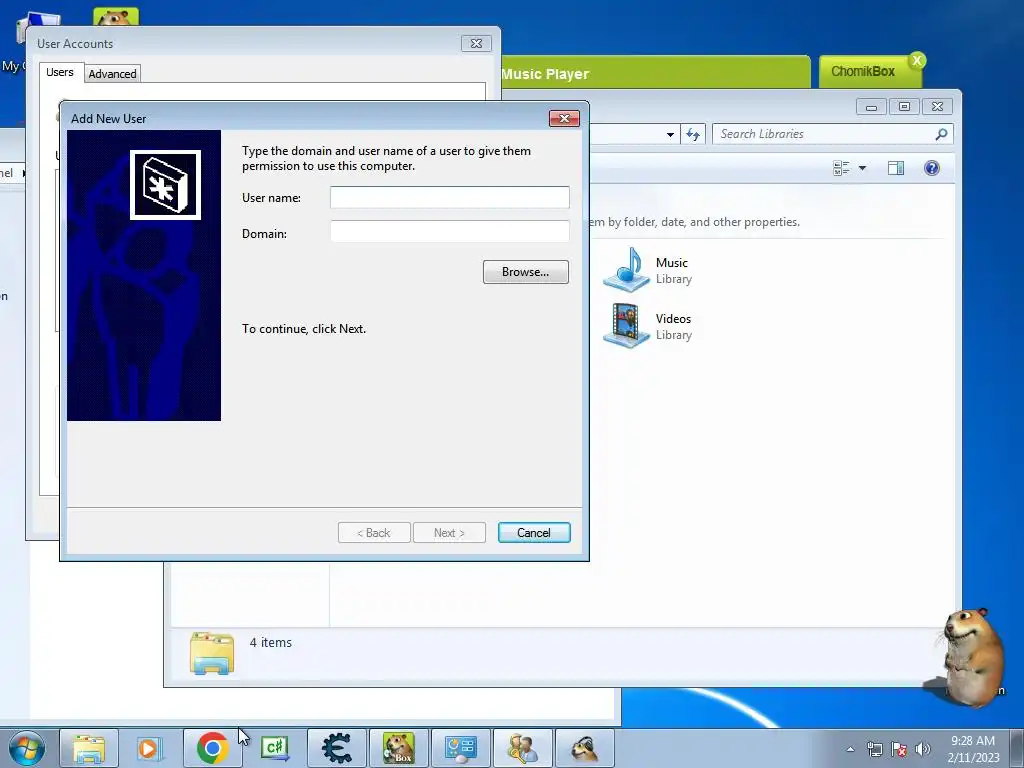
Task: Click the hamster mascot on the desktop
Action: point(973,656)
